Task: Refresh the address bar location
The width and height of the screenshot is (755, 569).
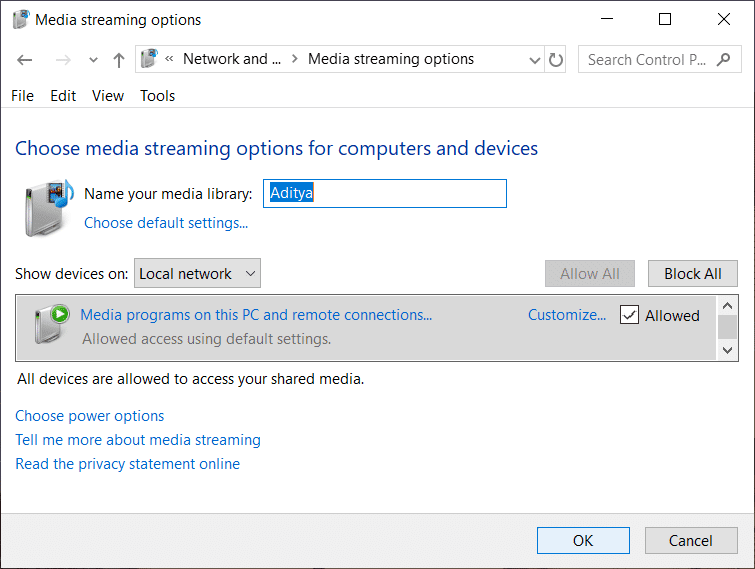Action: (557, 60)
